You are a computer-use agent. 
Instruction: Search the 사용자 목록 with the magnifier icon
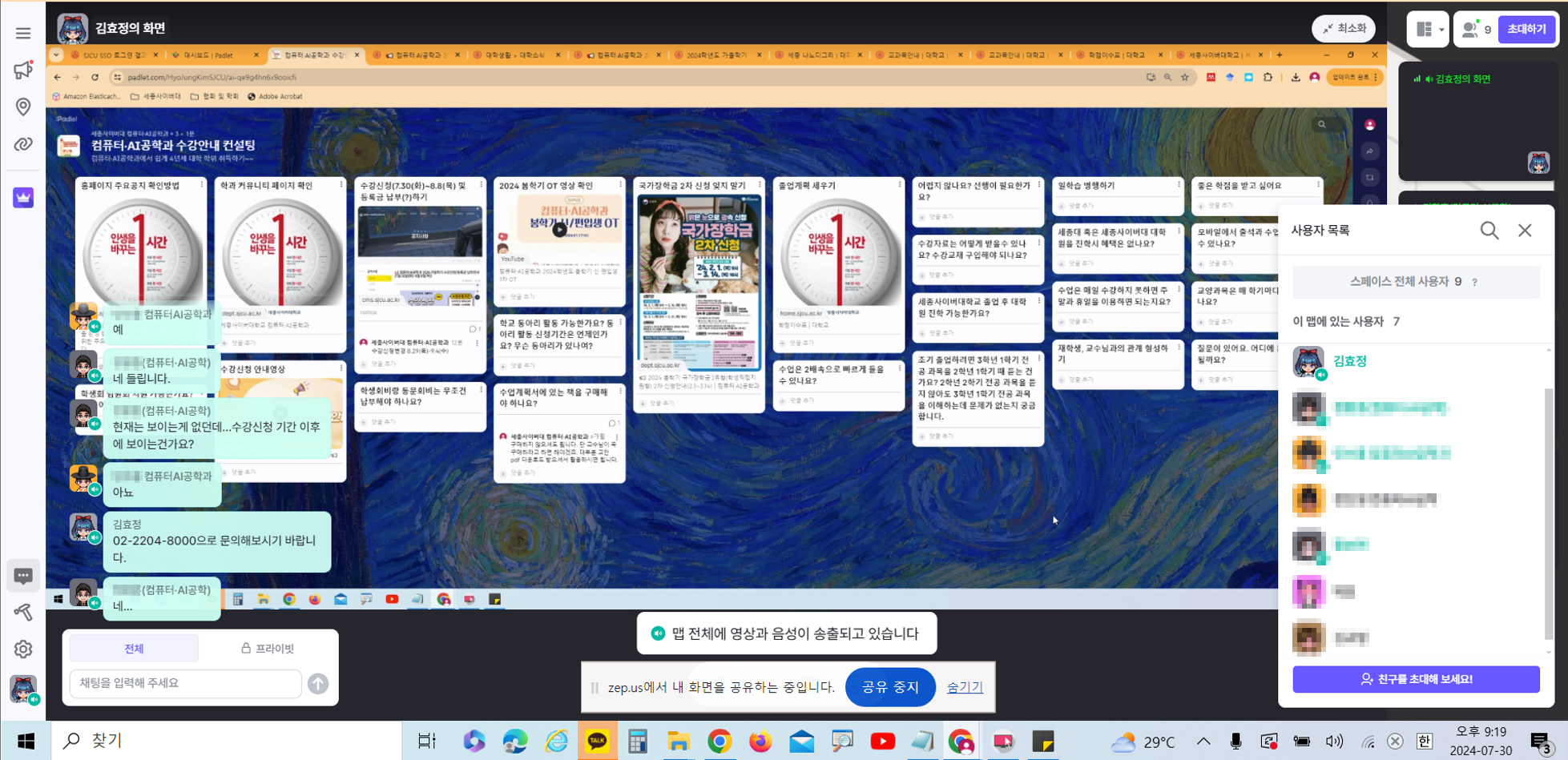click(1489, 231)
